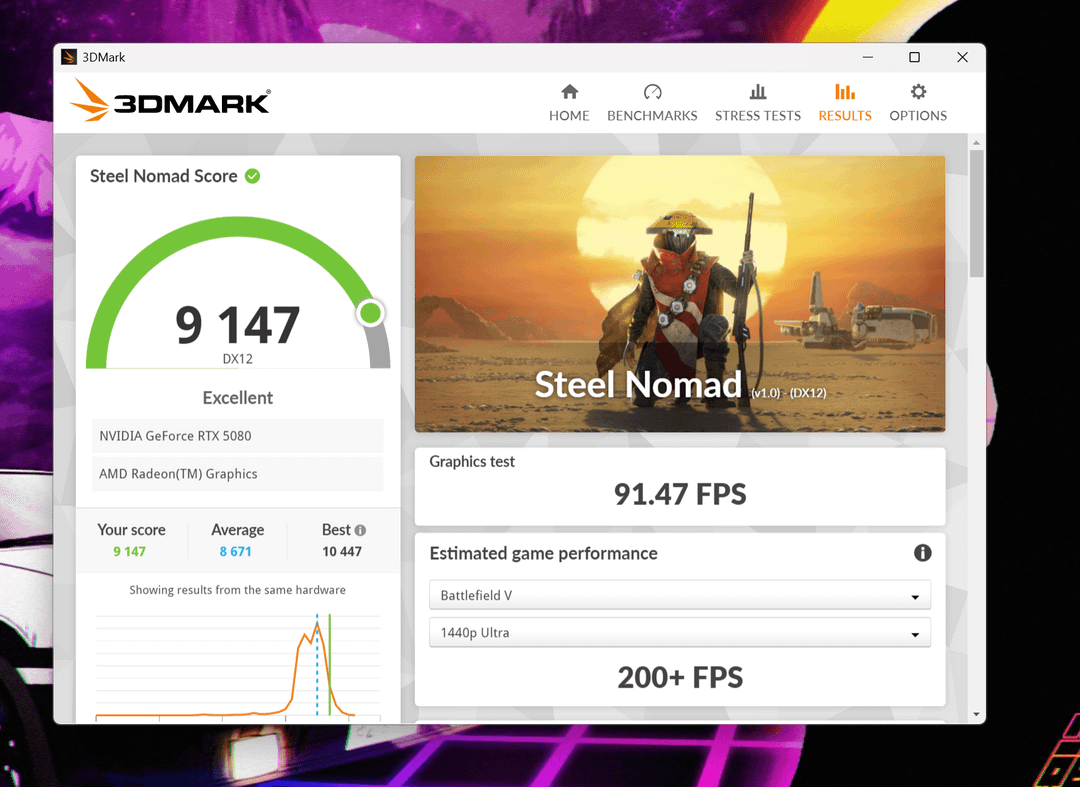Click the vertical scrollbar thumb
Screen dimensions: 1080x787
pyautogui.click(x=976, y=213)
